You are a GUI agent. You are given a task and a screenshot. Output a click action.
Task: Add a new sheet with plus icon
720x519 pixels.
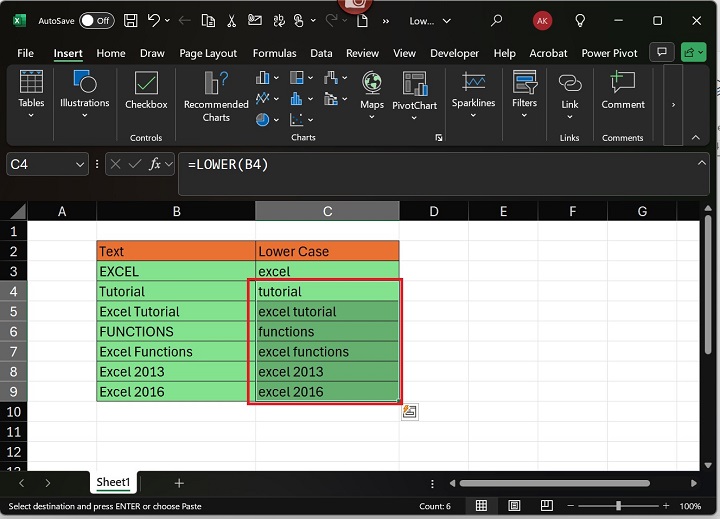179,483
